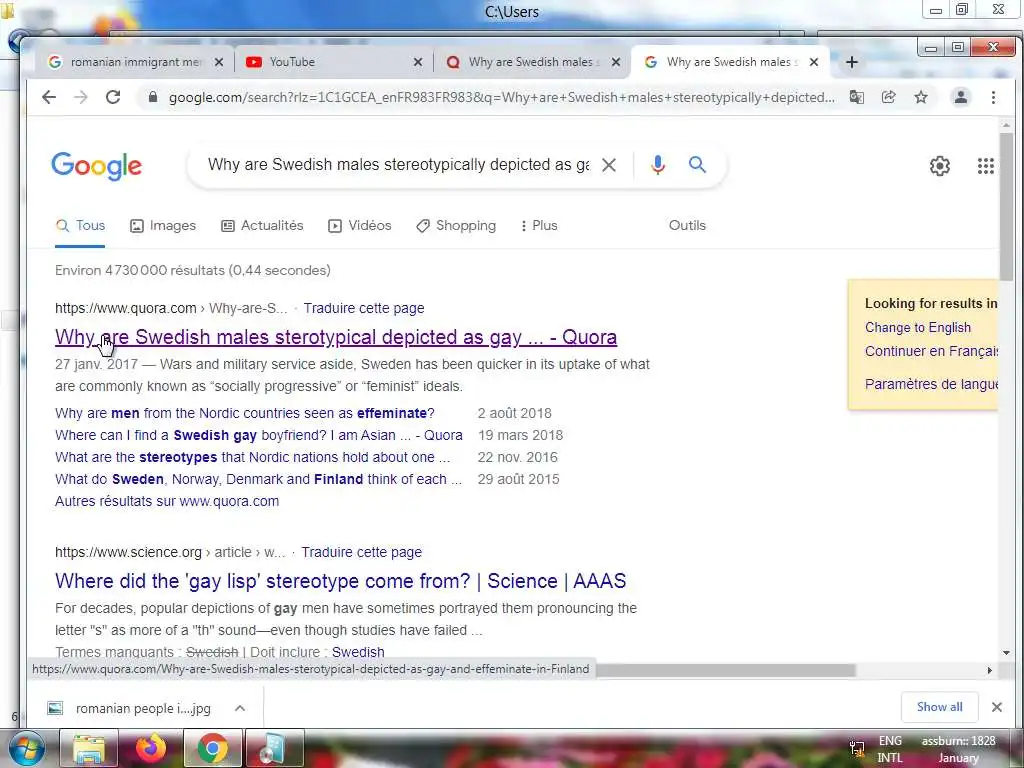This screenshot has height=768, width=1024.
Task: Go back with browser back arrow
Action: 49,97
